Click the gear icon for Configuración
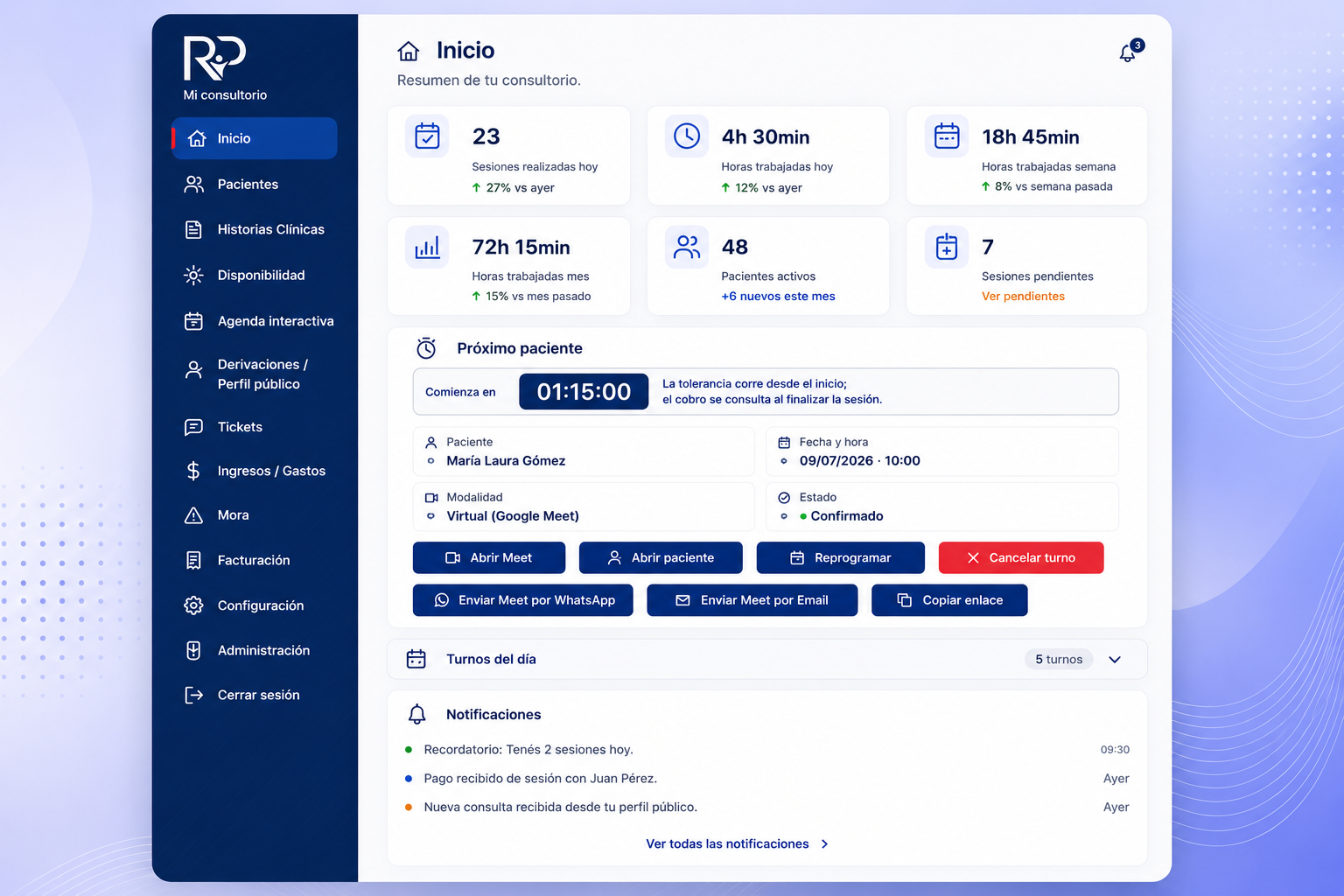This screenshot has height=896, width=1344. [x=193, y=605]
